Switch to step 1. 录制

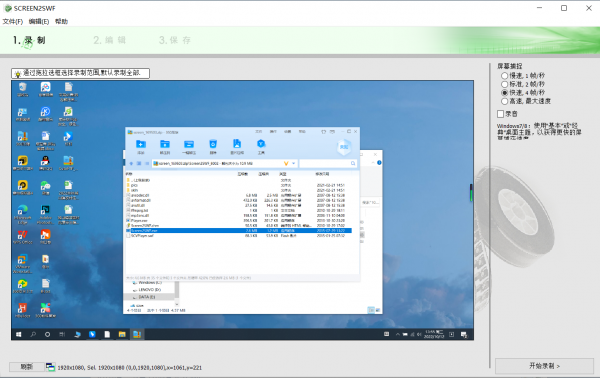pos(29,40)
